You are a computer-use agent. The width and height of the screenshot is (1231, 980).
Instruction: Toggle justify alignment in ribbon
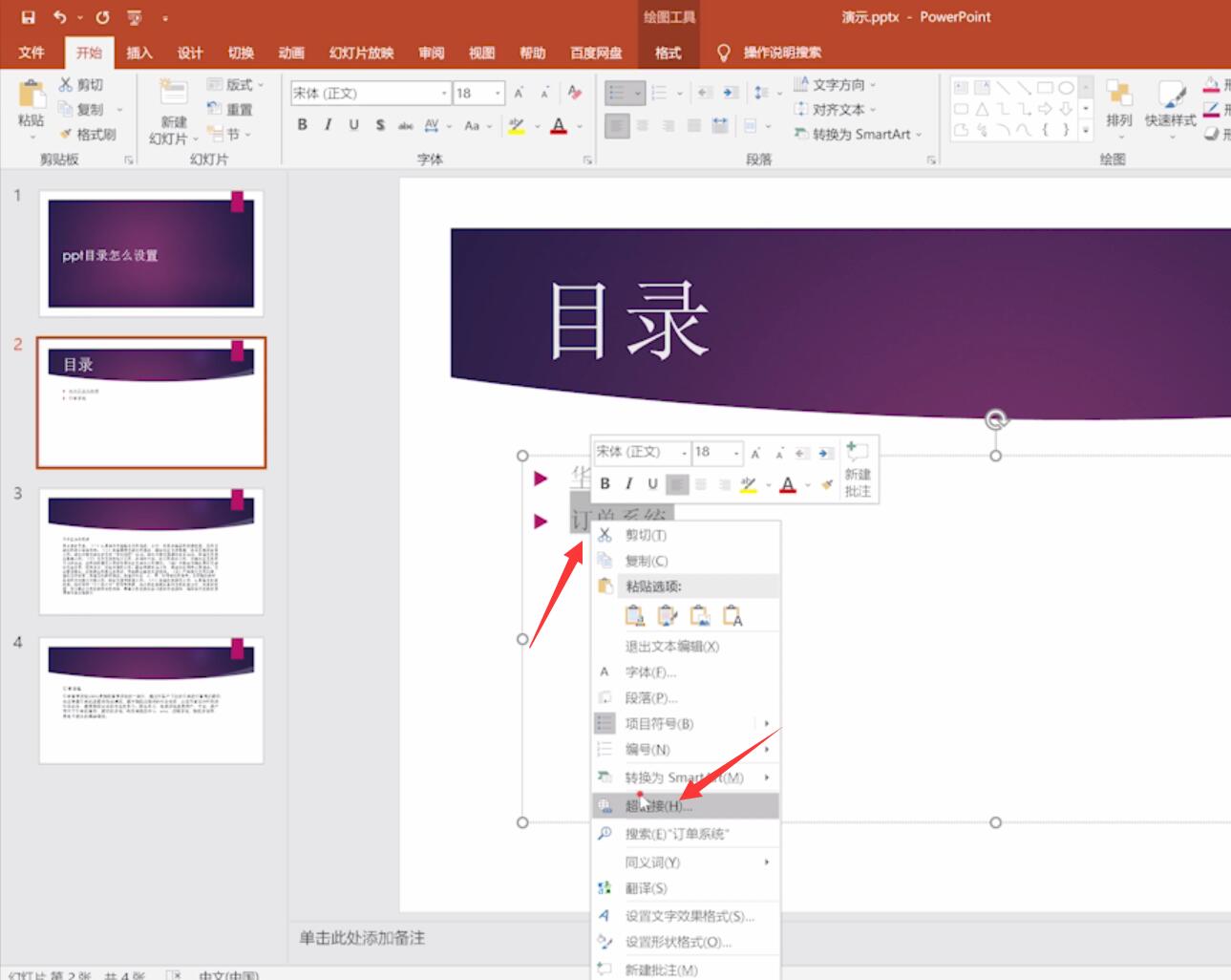694,125
